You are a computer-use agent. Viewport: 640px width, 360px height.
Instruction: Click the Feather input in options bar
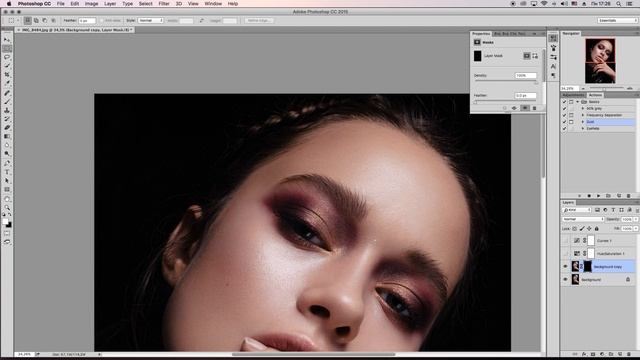coord(87,20)
